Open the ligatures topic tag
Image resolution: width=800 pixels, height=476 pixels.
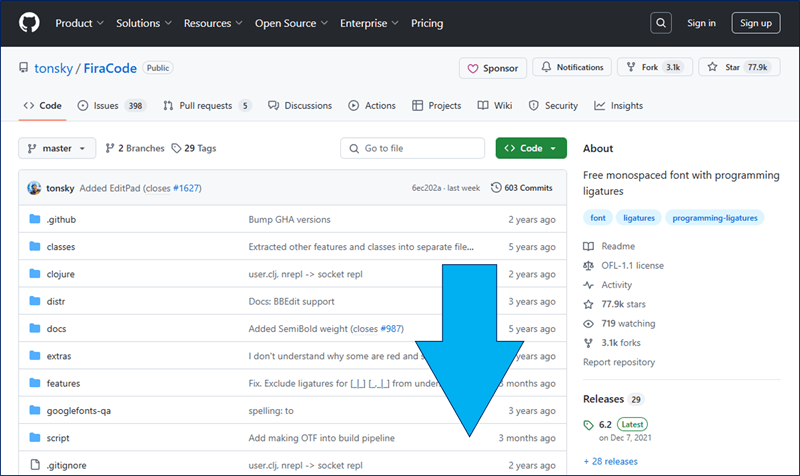click(x=639, y=218)
